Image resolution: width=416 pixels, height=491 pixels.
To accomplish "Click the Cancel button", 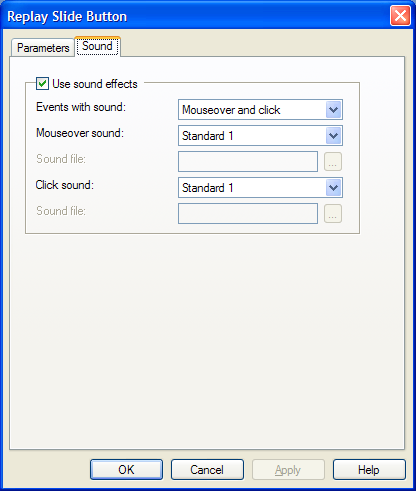I will pyautogui.click(x=207, y=470).
